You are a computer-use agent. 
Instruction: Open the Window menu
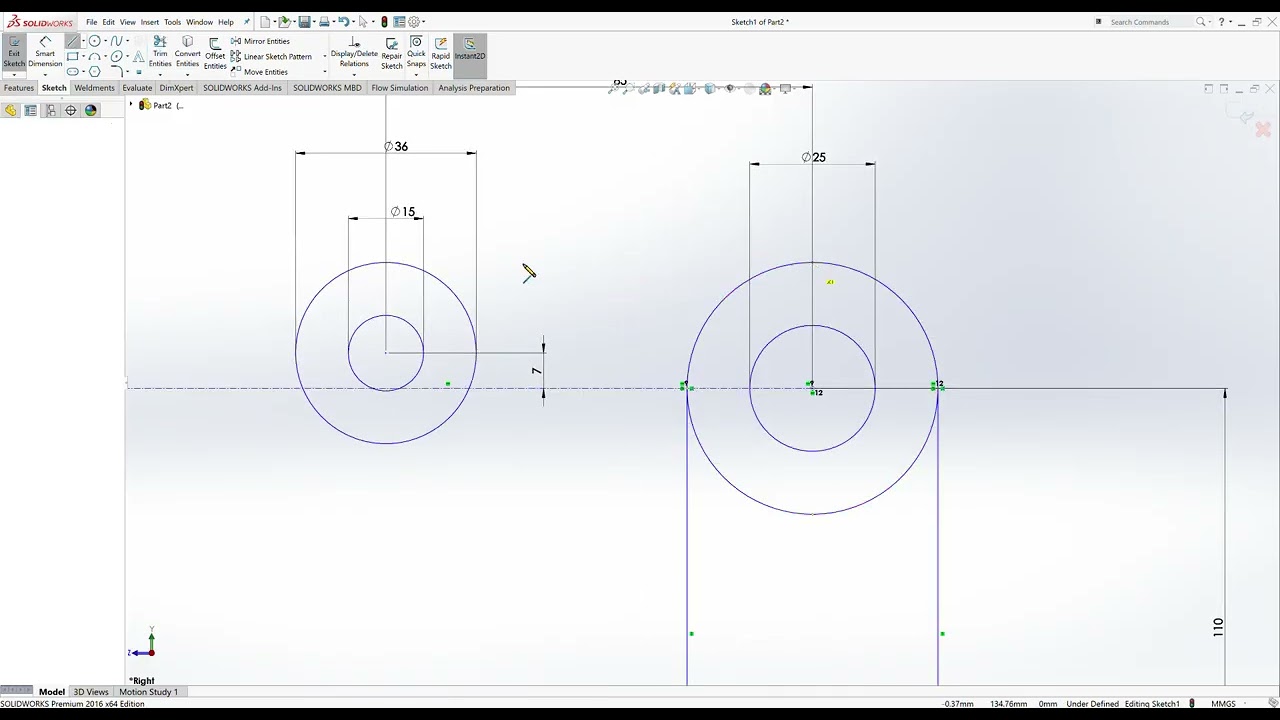[199, 22]
